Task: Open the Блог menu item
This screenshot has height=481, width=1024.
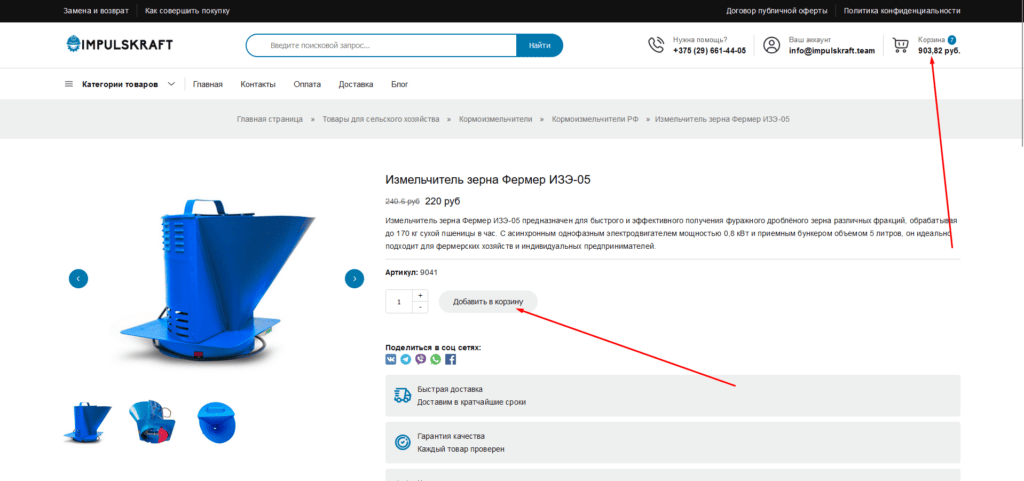Action: coord(400,84)
